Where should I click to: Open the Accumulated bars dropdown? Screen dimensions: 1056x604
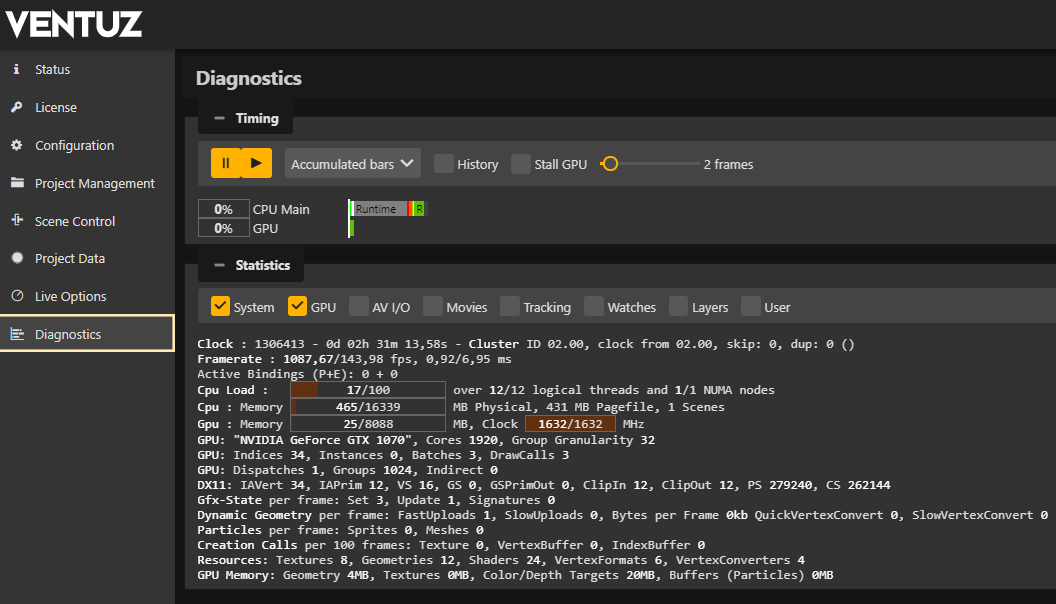352,163
